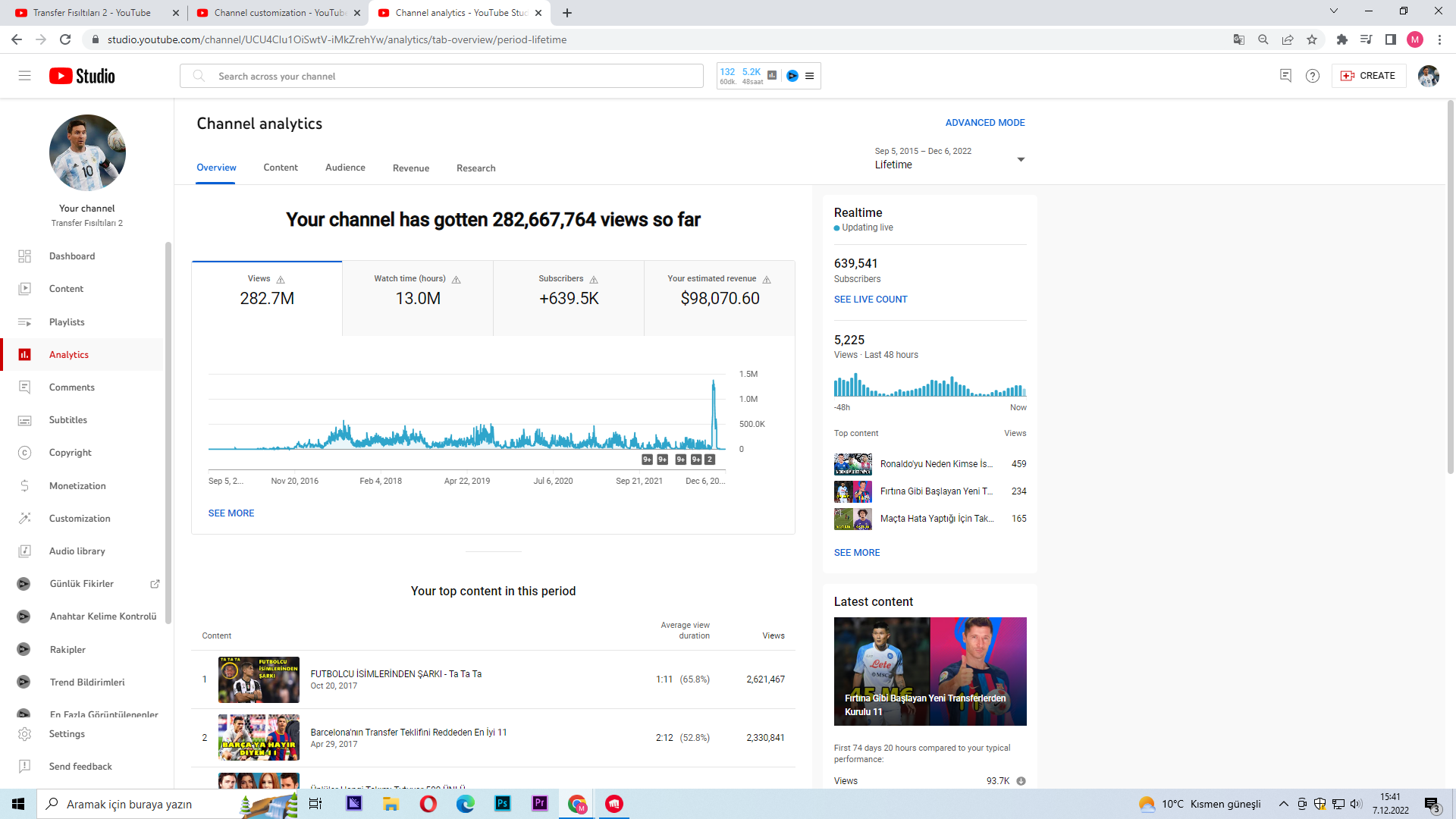Show hidden system tray icons
Viewport: 1456px width, 819px height.
1283,804
